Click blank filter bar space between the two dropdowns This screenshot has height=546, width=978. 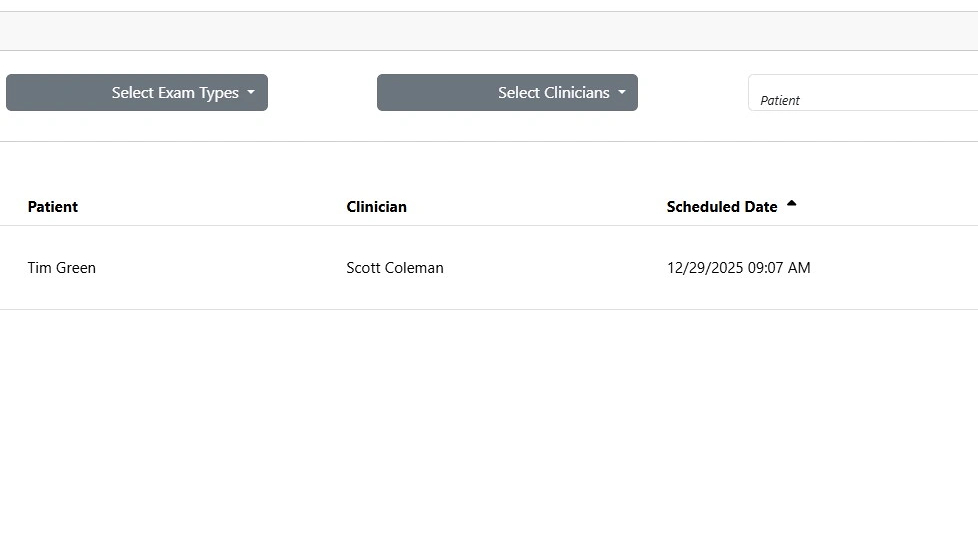(x=322, y=93)
